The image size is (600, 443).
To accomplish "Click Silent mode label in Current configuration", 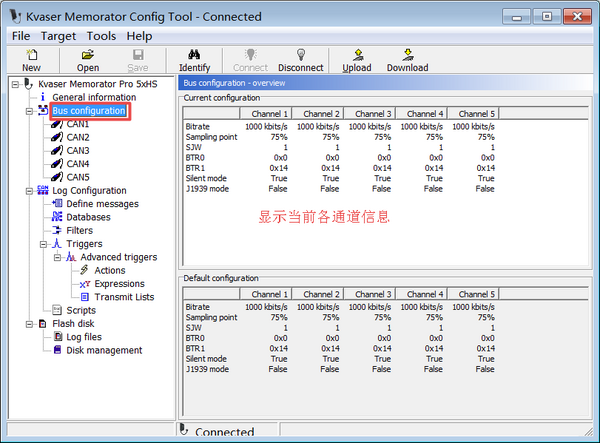I will [206, 178].
